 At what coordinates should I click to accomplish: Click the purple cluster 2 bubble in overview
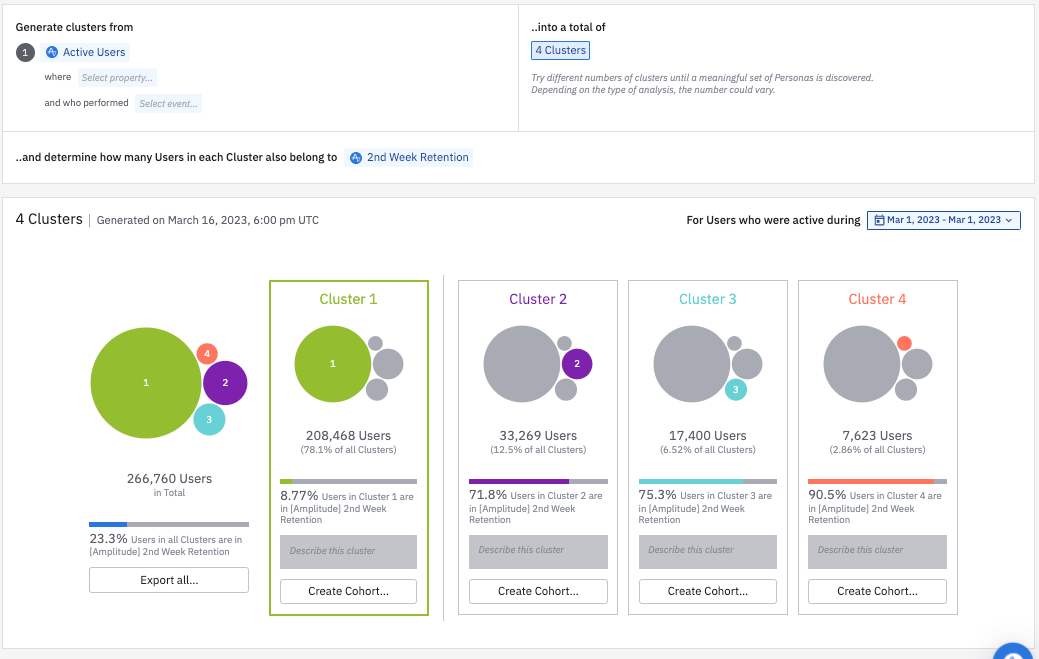225,382
